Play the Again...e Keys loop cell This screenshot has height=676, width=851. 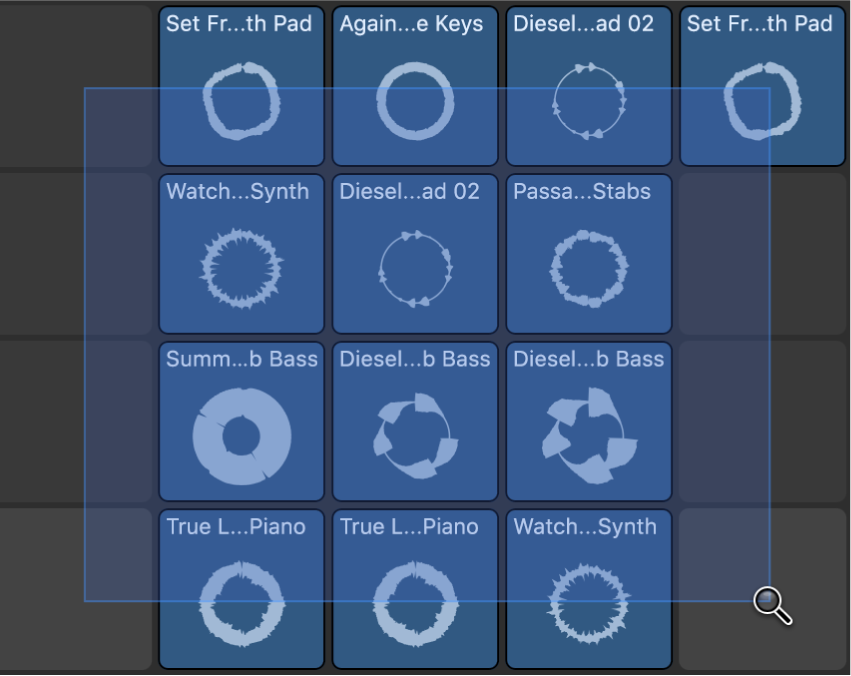(414, 85)
